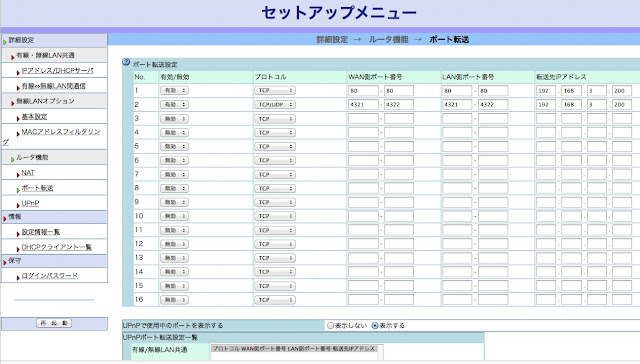The height and width of the screenshot is (364, 640).
Task: Click row 2 IP second octet 168 field
Action: pos(571,104)
